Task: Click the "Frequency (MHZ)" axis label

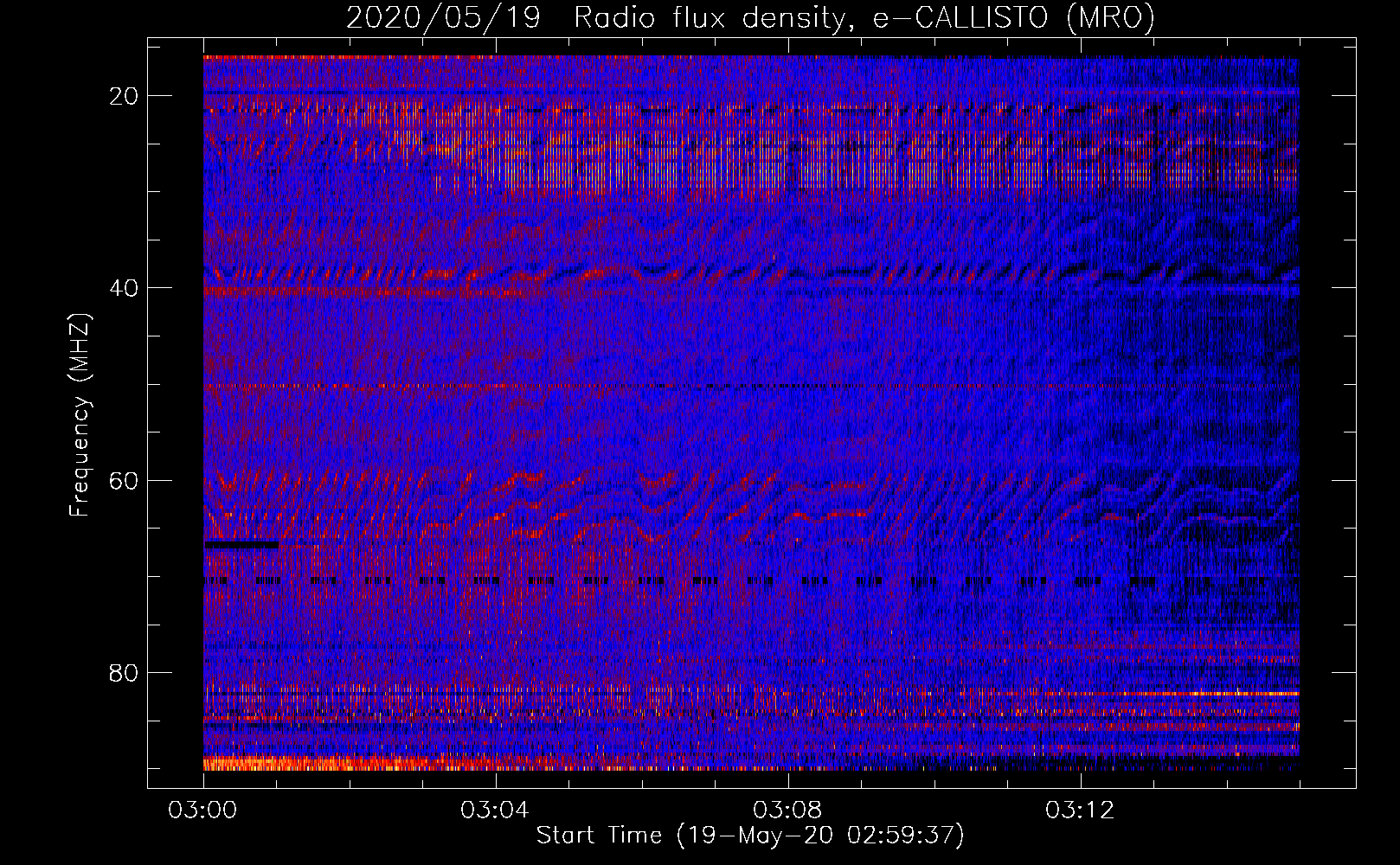Action: click(80, 414)
